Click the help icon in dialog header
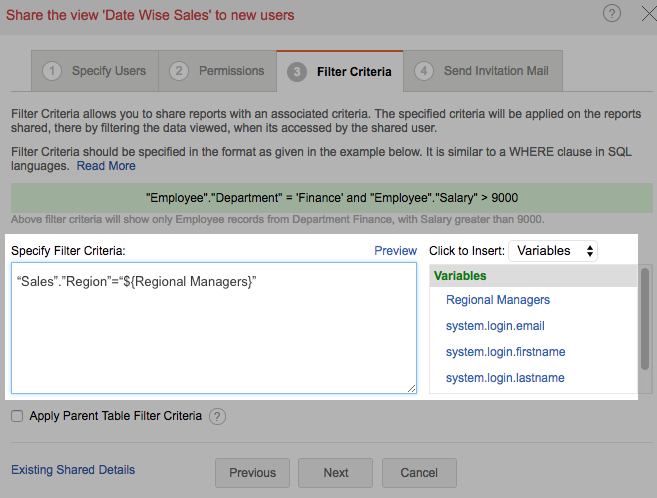The width and height of the screenshot is (657, 498). click(x=612, y=13)
